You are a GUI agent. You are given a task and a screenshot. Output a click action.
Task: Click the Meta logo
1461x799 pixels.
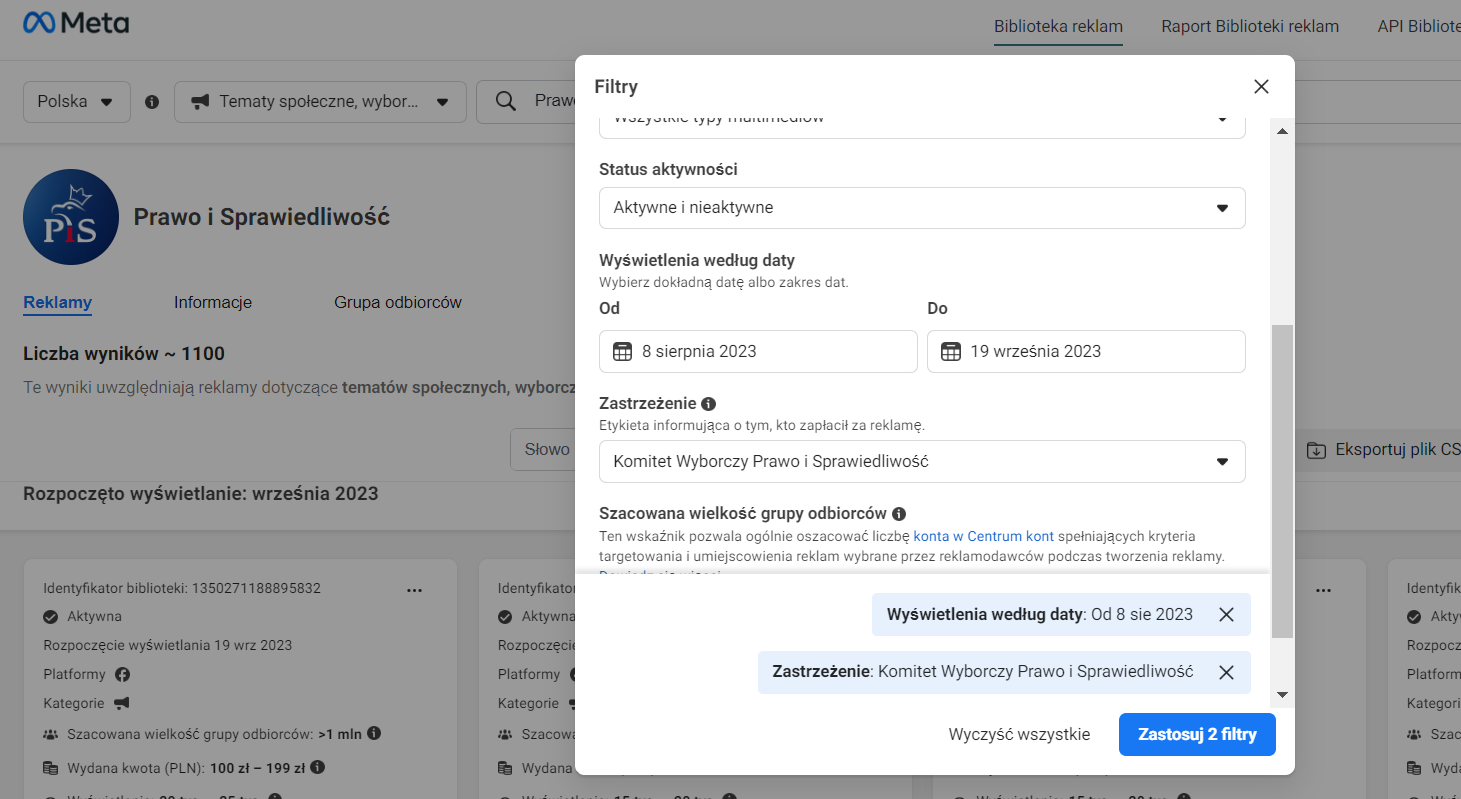[x=76, y=23]
